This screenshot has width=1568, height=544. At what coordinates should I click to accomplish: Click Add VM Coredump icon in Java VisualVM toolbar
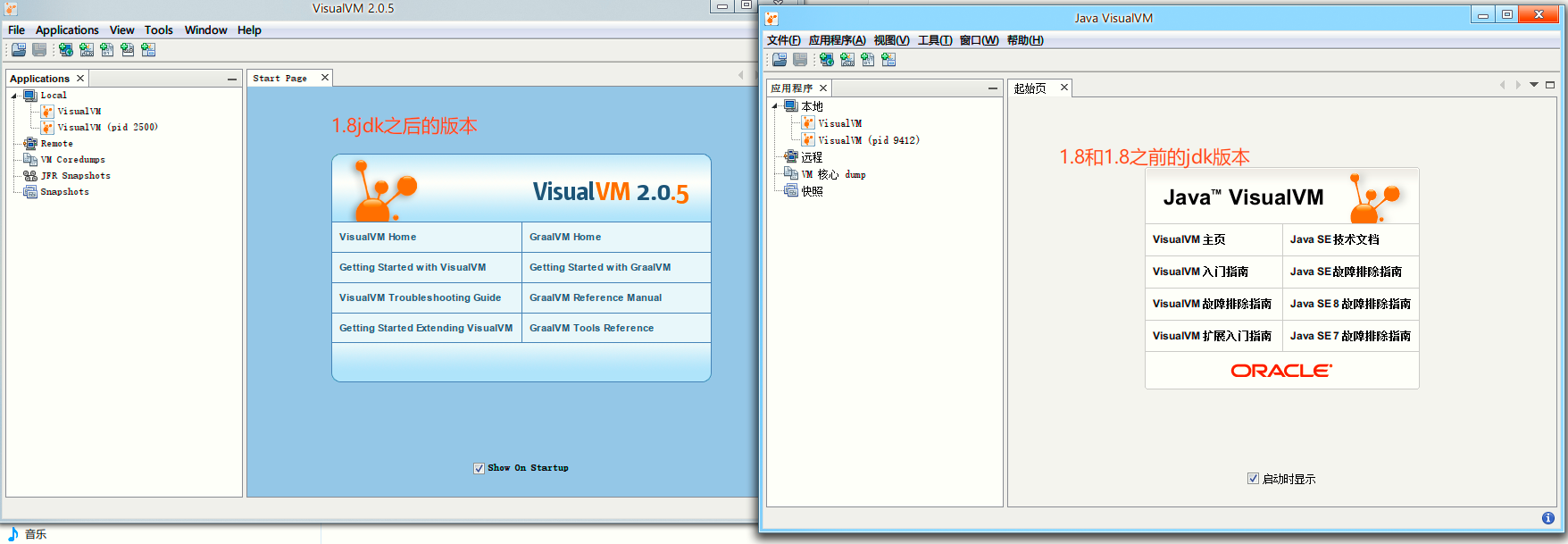pyautogui.click(x=868, y=60)
